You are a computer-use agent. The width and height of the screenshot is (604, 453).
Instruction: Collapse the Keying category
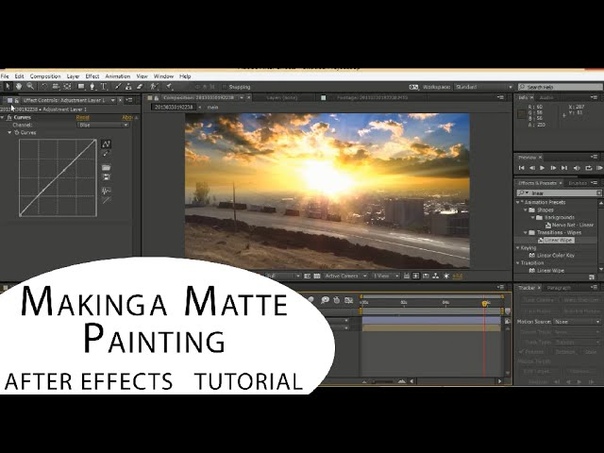click(518, 248)
